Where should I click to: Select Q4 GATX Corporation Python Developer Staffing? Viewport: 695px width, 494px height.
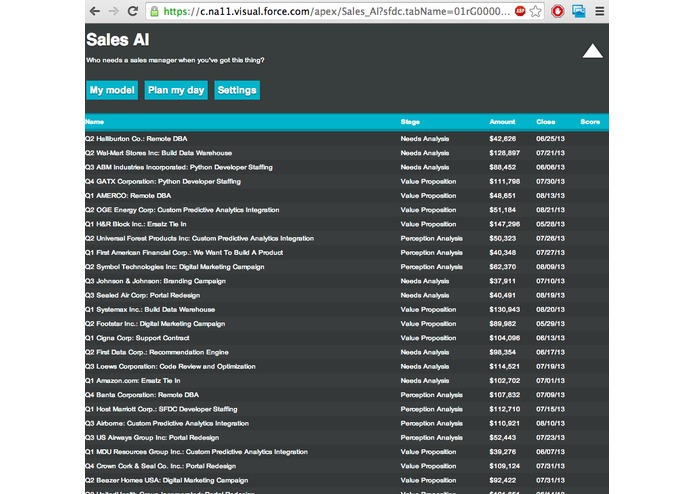(x=163, y=181)
